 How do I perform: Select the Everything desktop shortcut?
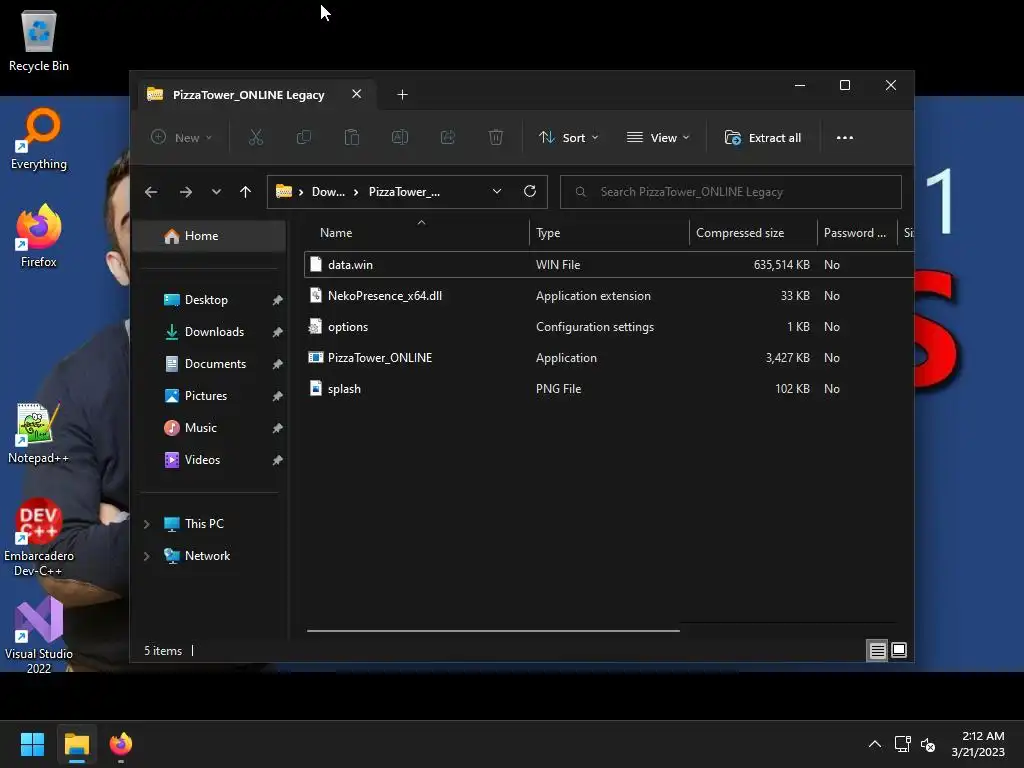pos(39,139)
